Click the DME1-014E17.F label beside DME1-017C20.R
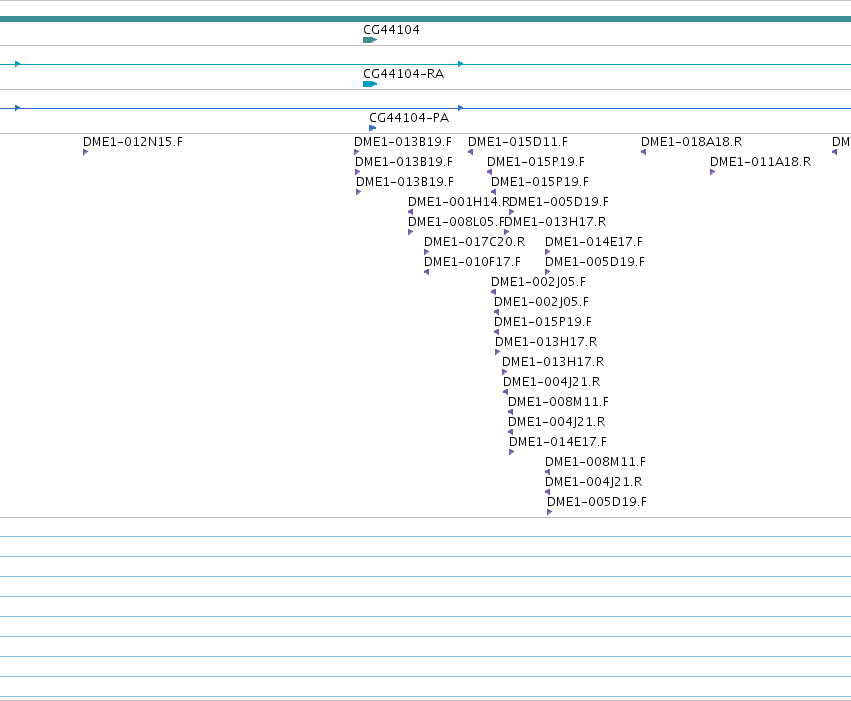Viewport: 851px width, 701px height. [594, 242]
